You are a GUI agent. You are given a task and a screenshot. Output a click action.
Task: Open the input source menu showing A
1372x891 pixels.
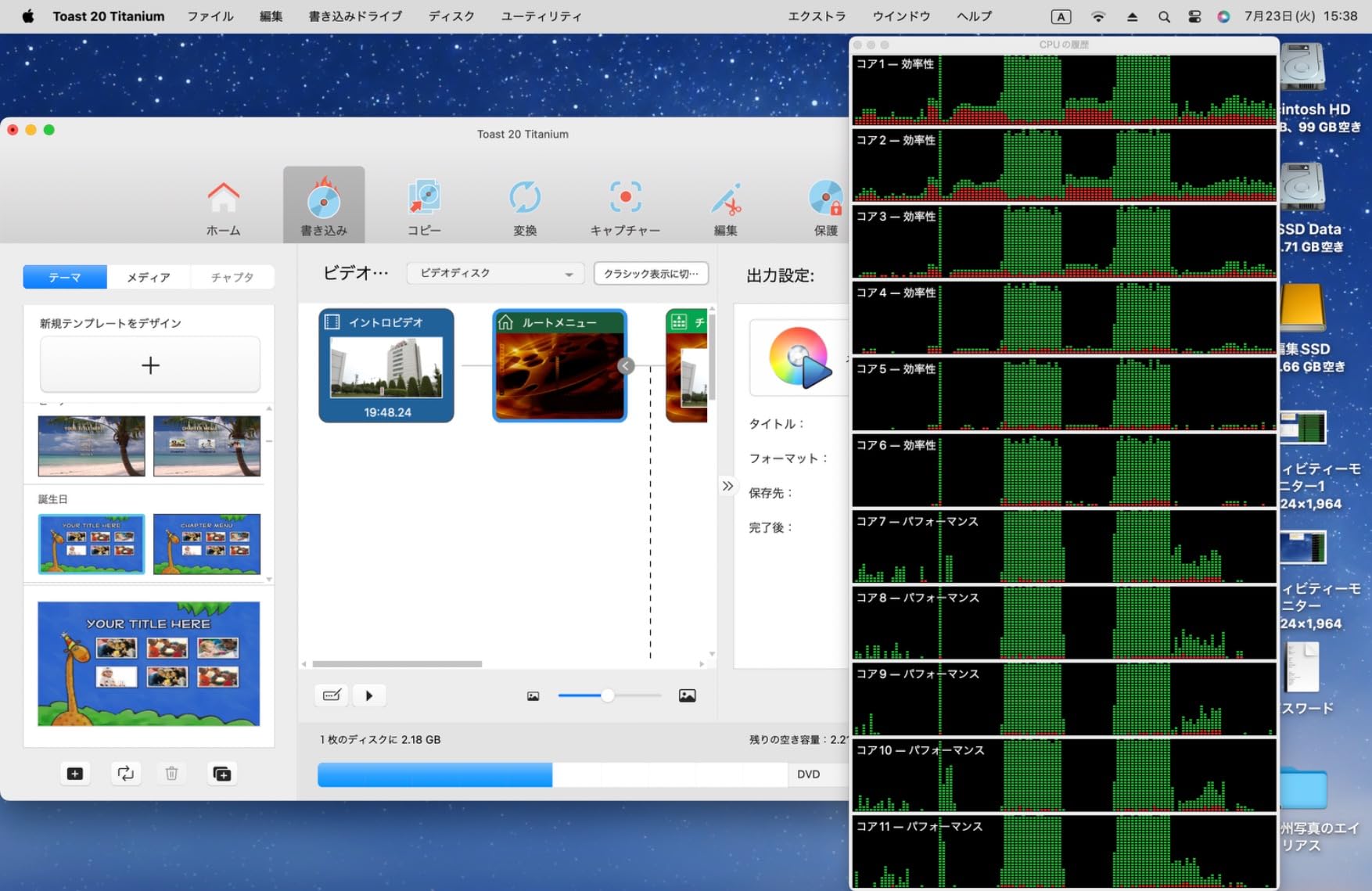1061,16
